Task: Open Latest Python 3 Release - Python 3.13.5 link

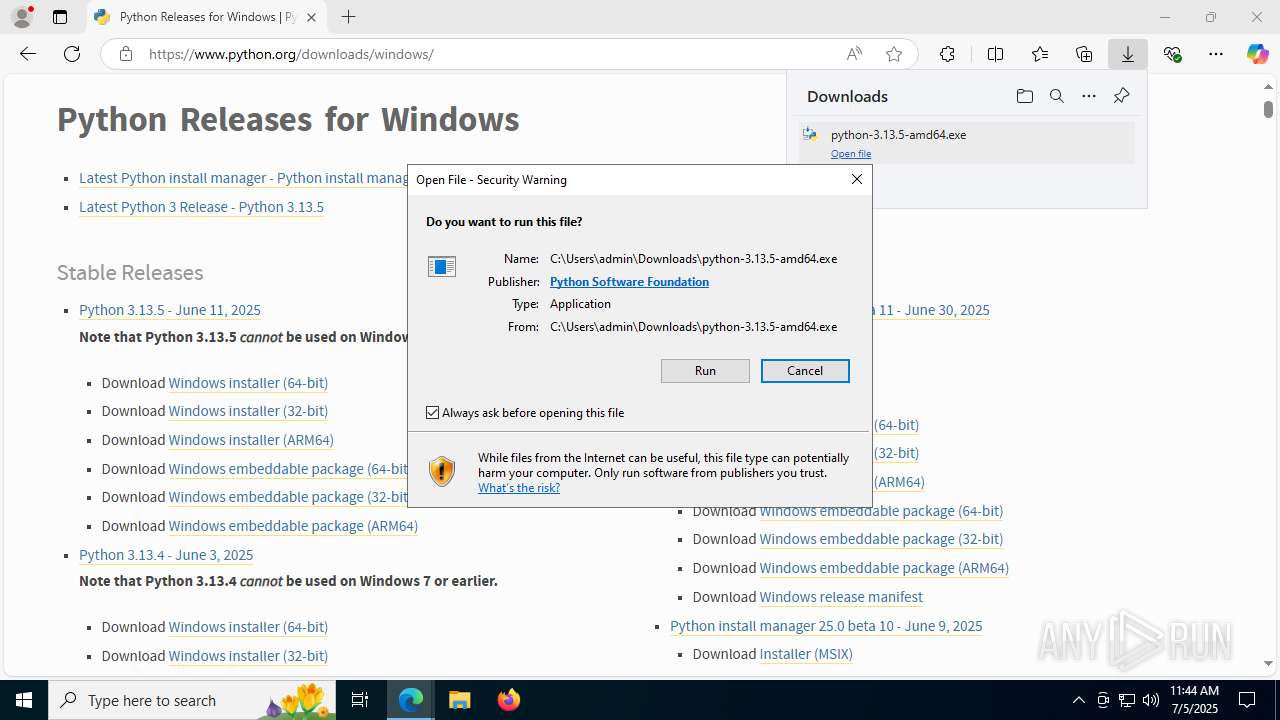Action: coord(201,207)
